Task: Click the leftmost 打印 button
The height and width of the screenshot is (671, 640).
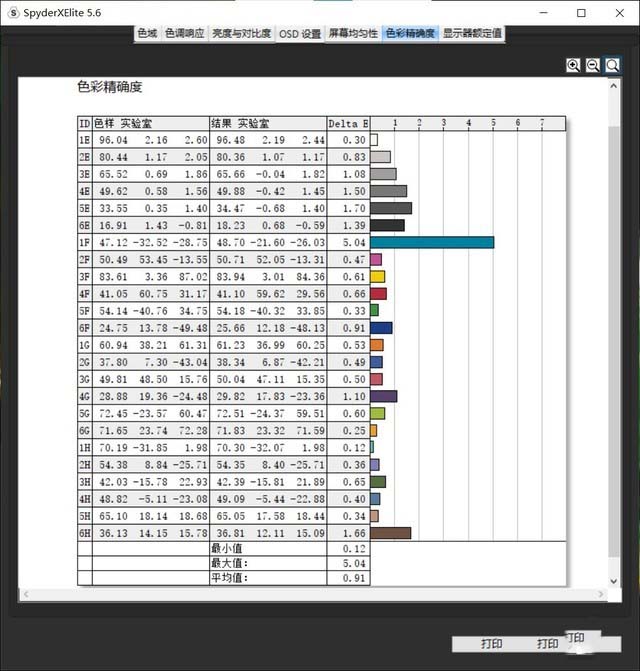Action: (x=491, y=644)
